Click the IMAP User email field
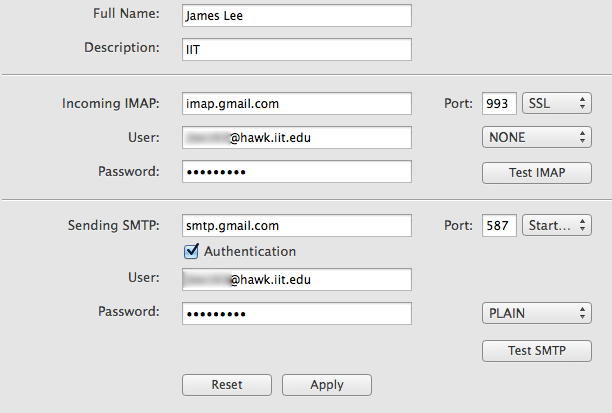The width and height of the screenshot is (612, 413). pos(297,137)
